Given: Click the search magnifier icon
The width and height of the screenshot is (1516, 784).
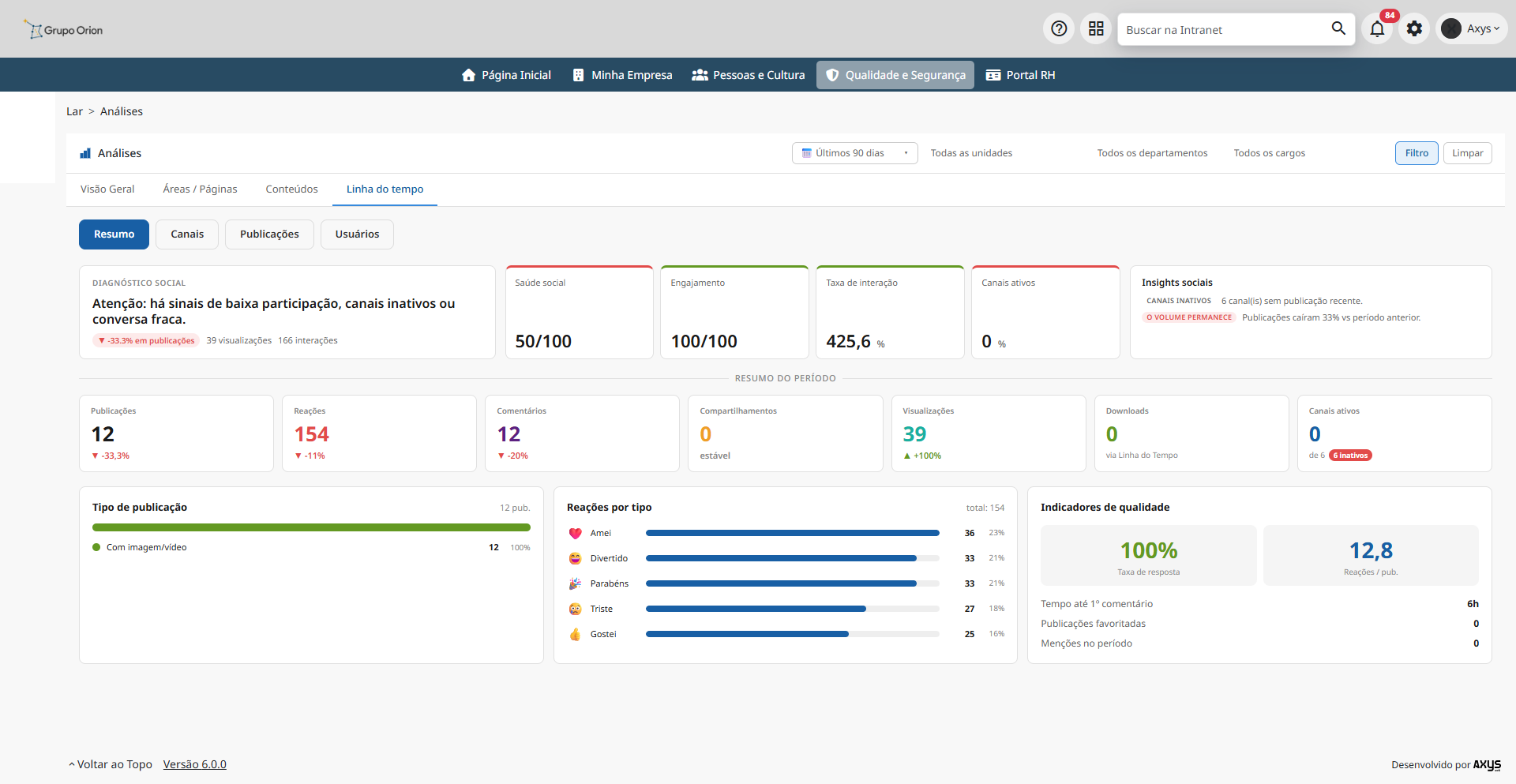Looking at the screenshot, I should point(1338,29).
